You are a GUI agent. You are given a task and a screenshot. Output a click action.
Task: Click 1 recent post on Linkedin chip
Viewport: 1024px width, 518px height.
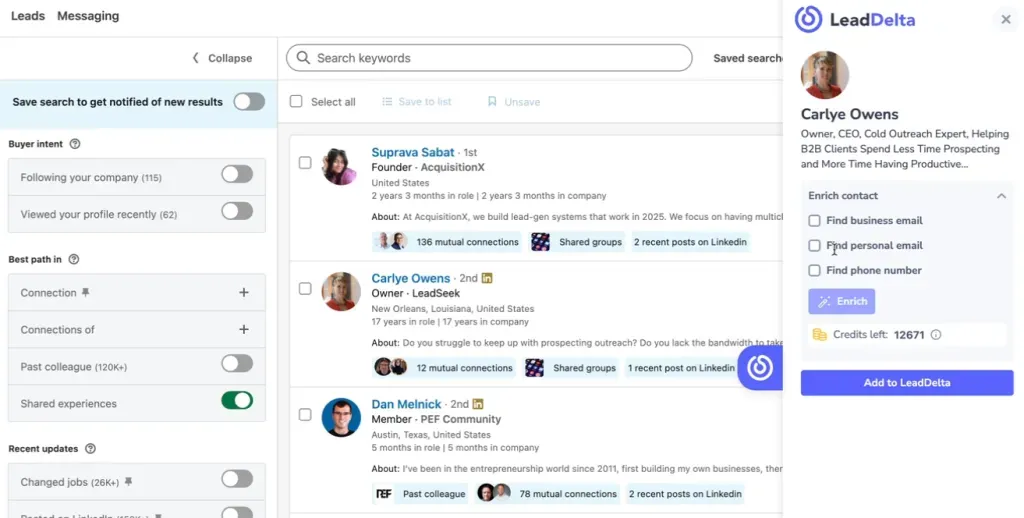pyautogui.click(x=681, y=368)
